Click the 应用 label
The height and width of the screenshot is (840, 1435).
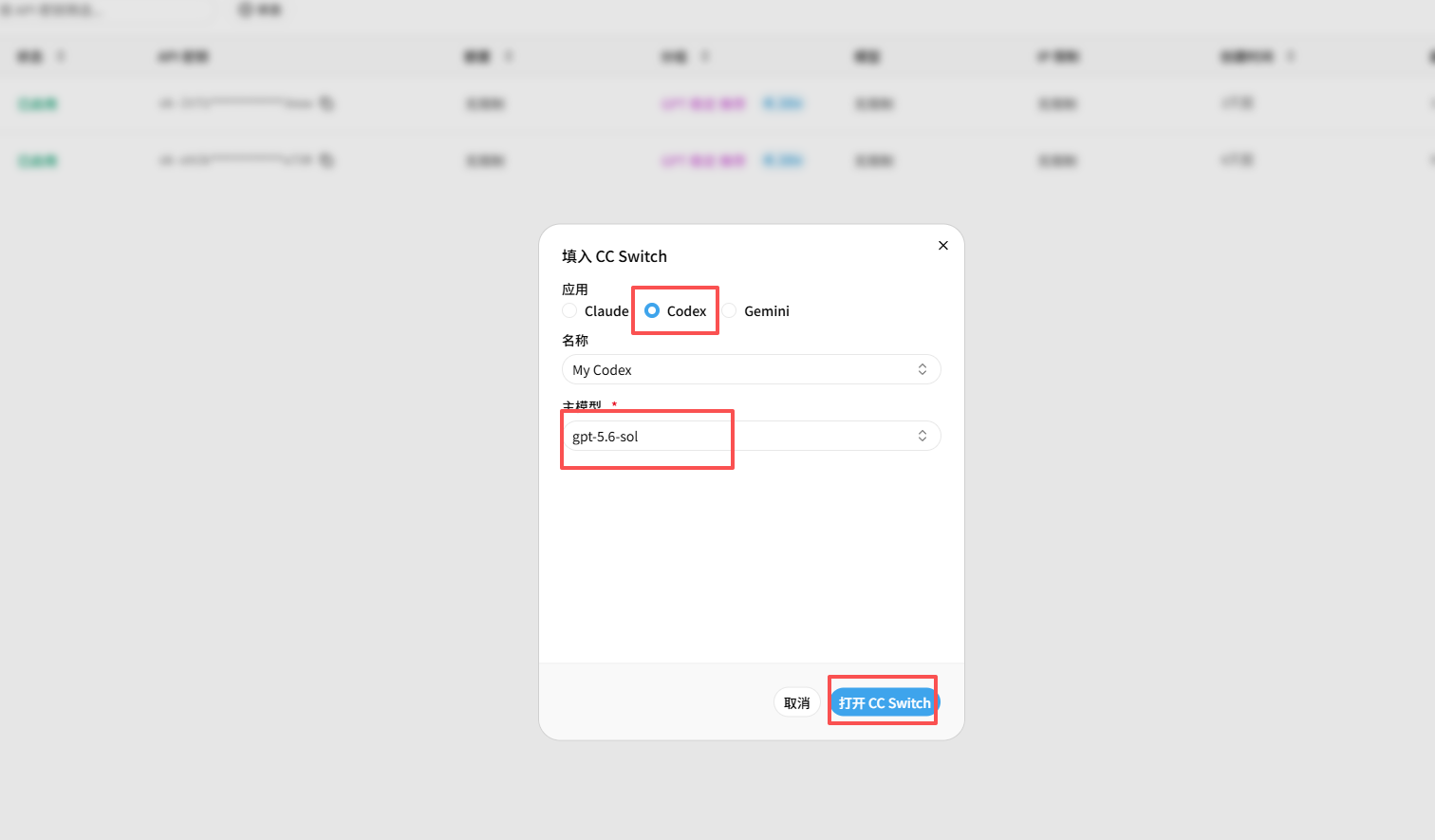point(575,289)
